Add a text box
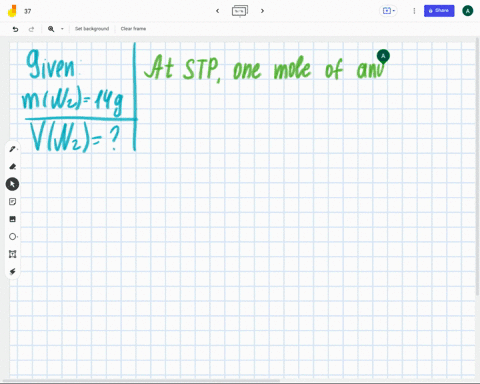This screenshot has height=384, width=480. pyautogui.click(x=13, y=254)
